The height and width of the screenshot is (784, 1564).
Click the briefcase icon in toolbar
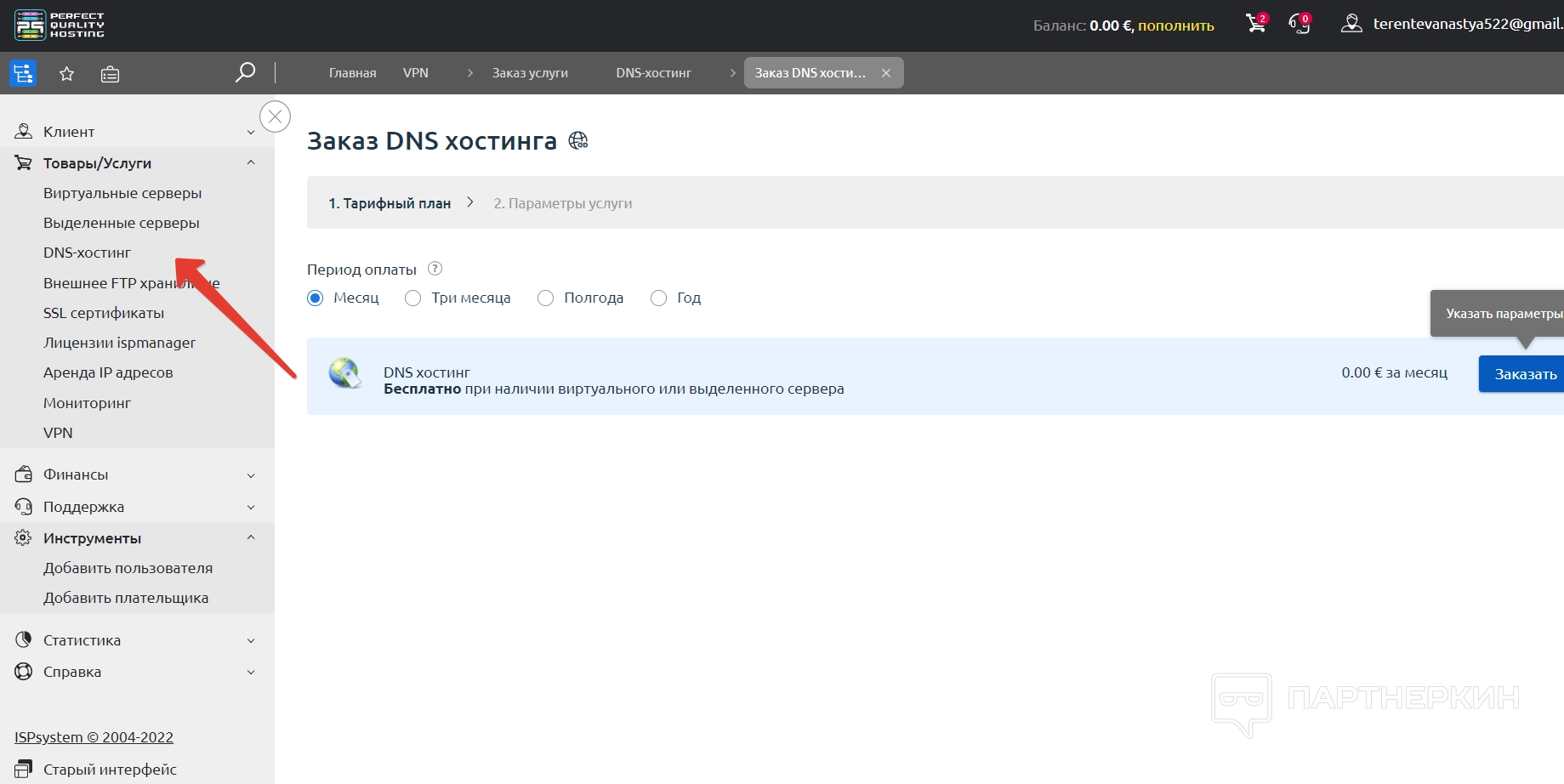point(110,74)
